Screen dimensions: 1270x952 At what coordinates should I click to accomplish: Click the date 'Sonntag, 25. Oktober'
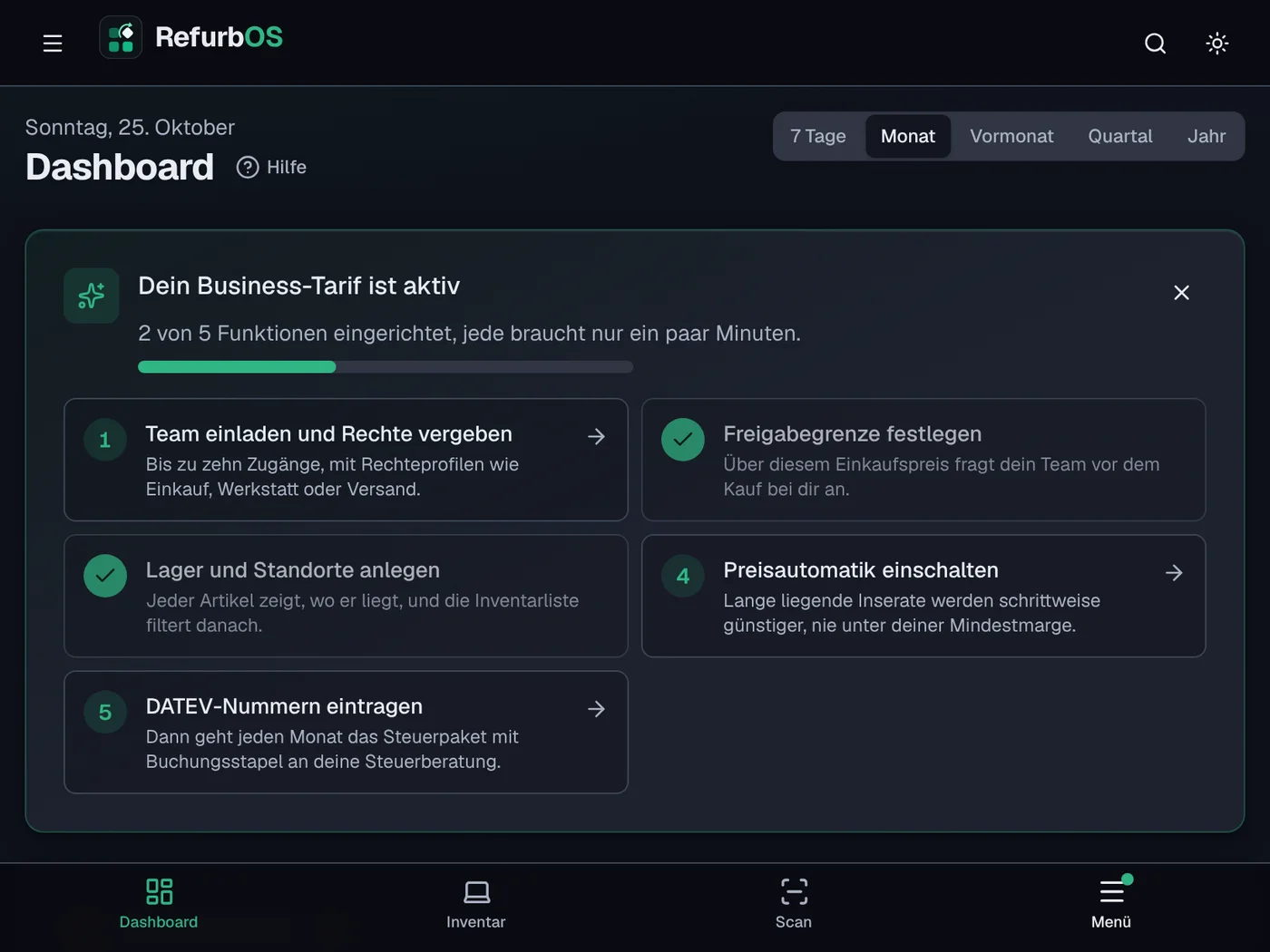[130, 127]
